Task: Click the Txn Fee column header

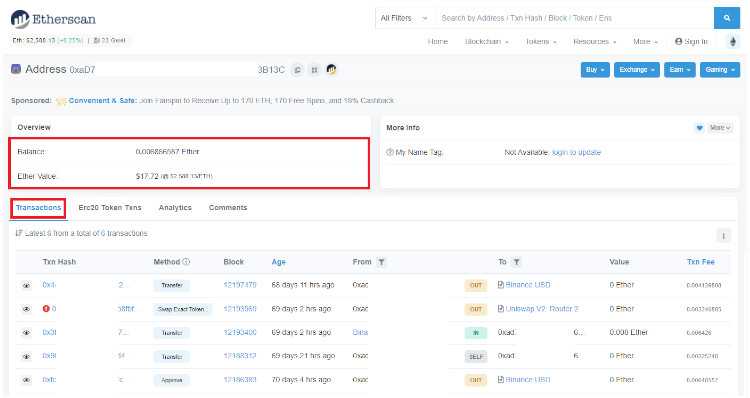Action: [701, 262]
